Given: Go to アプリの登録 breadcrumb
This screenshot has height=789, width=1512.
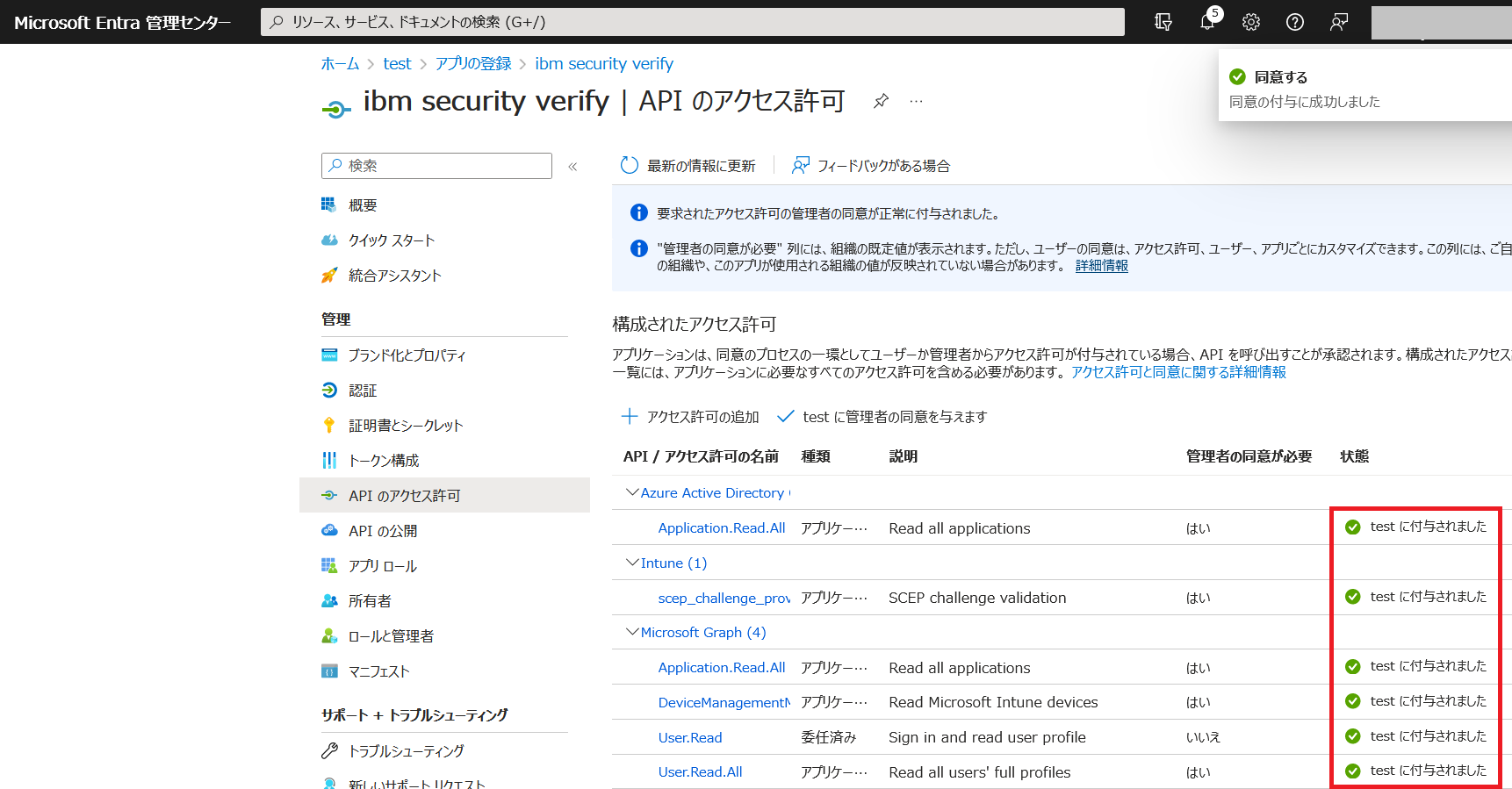Looking at the screenshot, I should click(473, 63).
